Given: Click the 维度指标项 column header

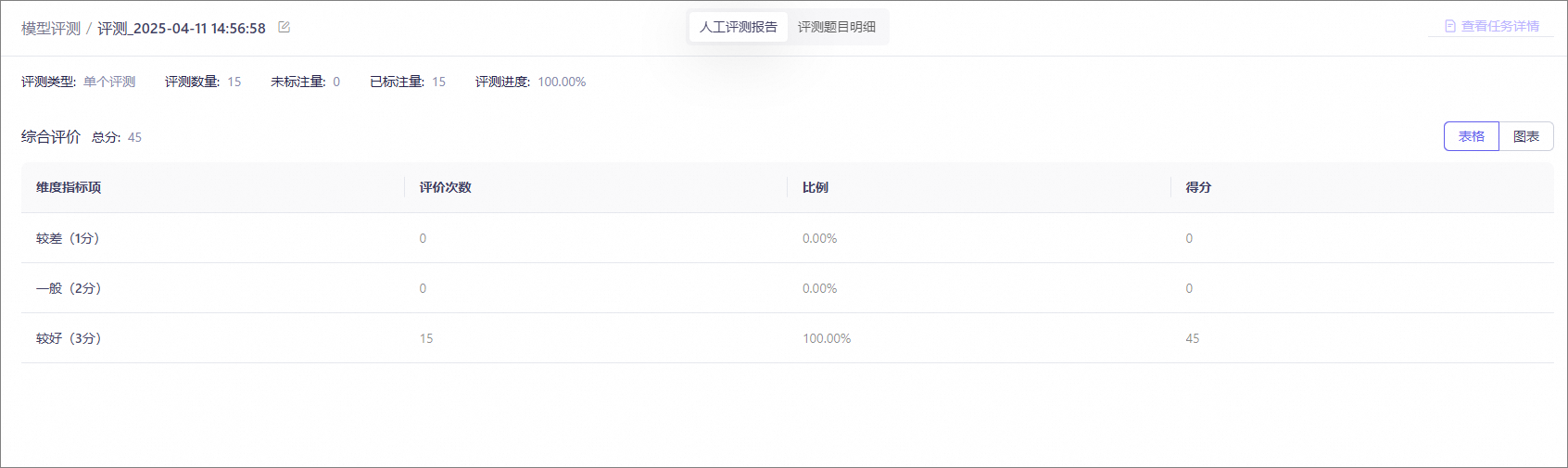Looking at the screenshot, I should pyautogui.click(x=69, y=187).
